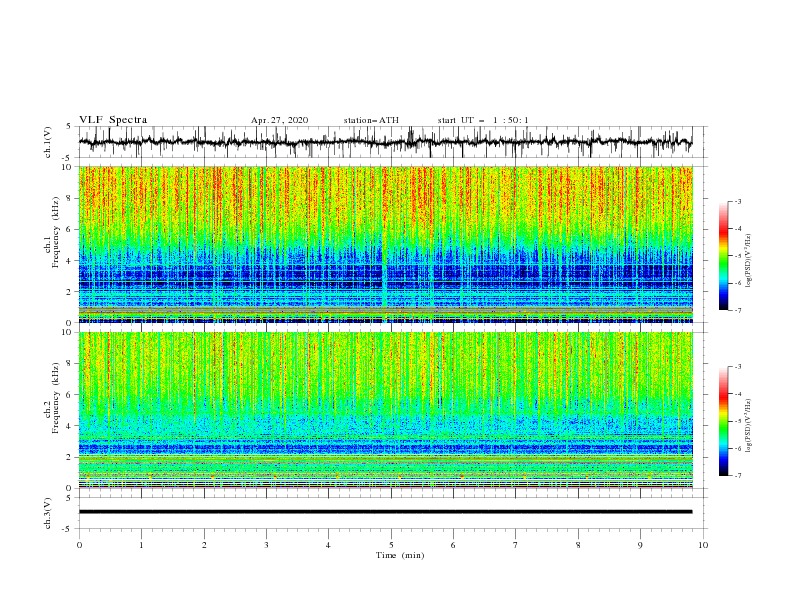Click time axis tick label '3'
The height and width of the screenshot is (612, 792).
[x=266, y=545]
